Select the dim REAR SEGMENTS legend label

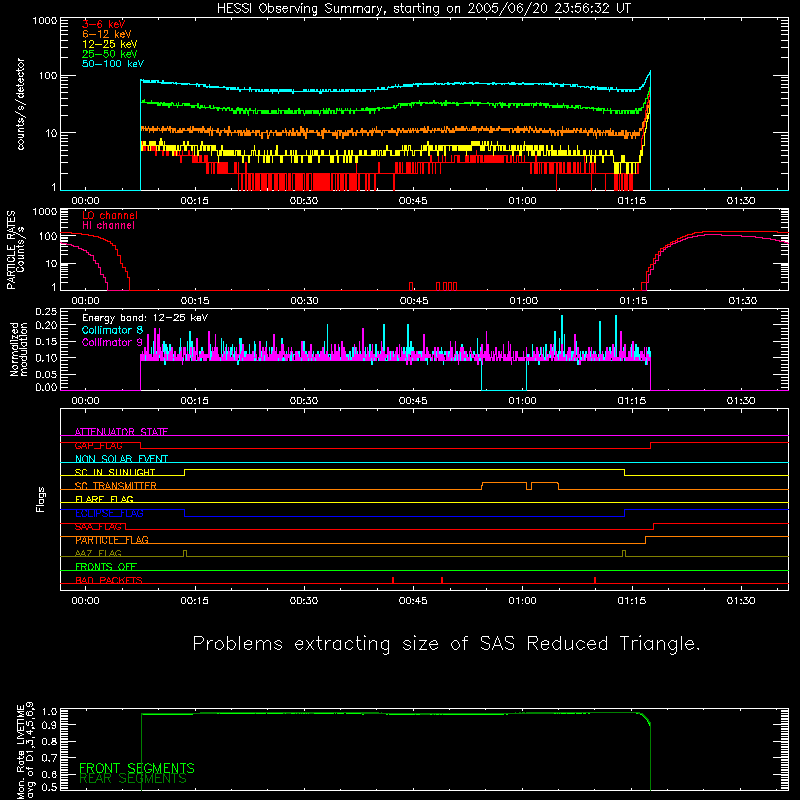click(x=133, y=779)
